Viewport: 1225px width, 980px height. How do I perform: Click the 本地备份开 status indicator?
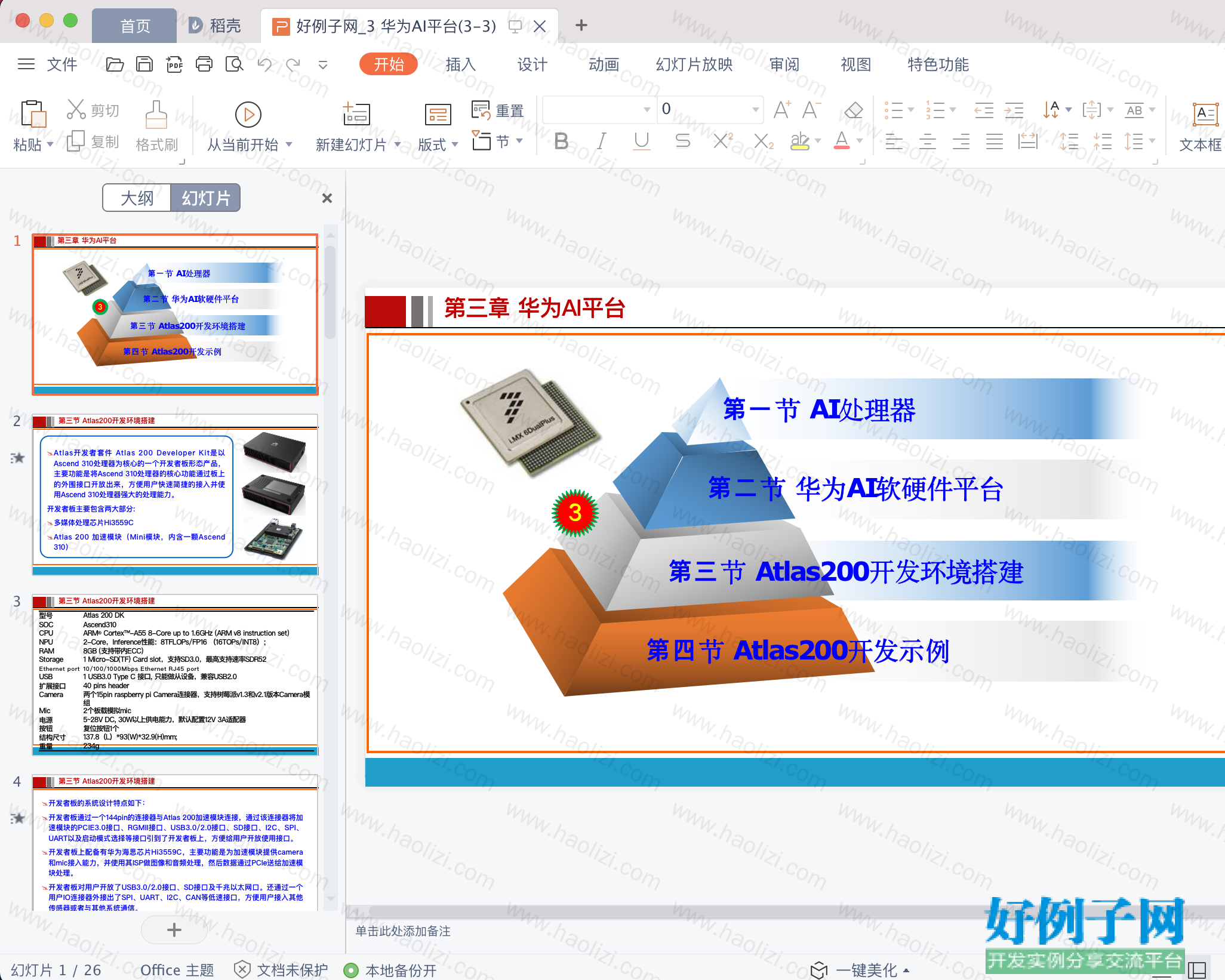click(390, 970)
